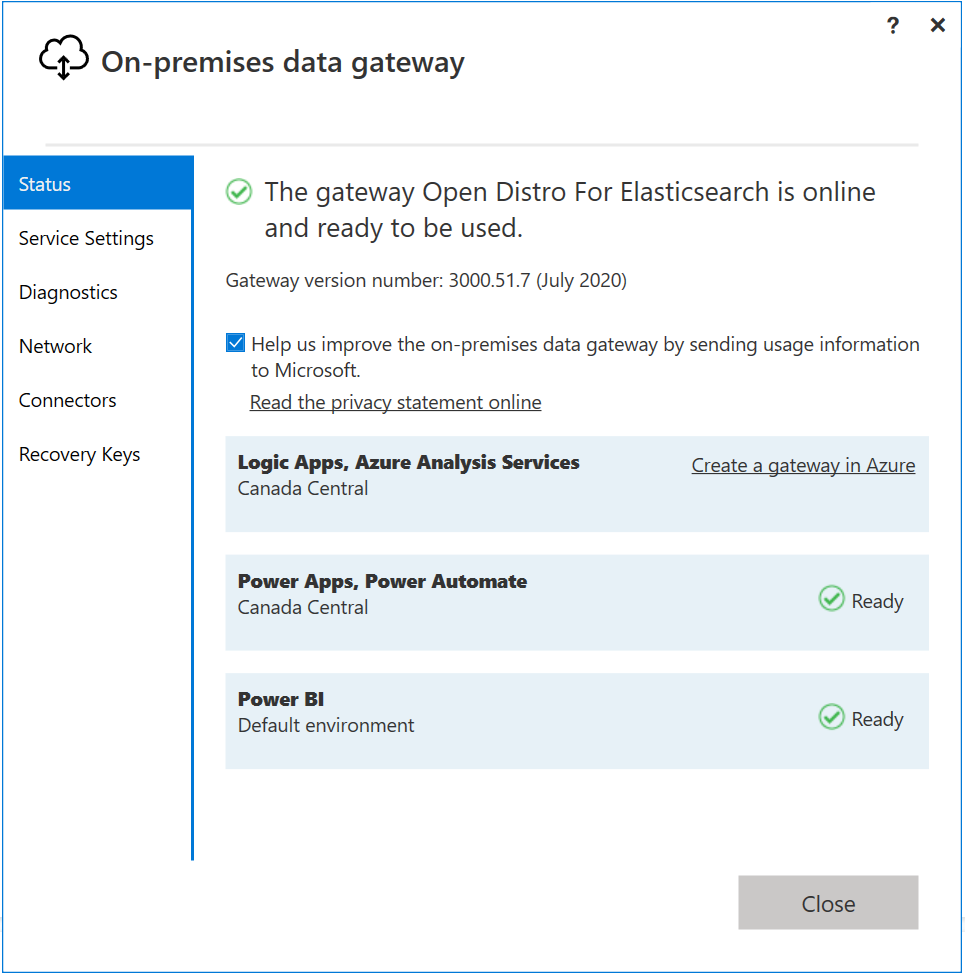Click Power Apps, Power Automate heading
965x976 pixels.
(x=382, y=581)
